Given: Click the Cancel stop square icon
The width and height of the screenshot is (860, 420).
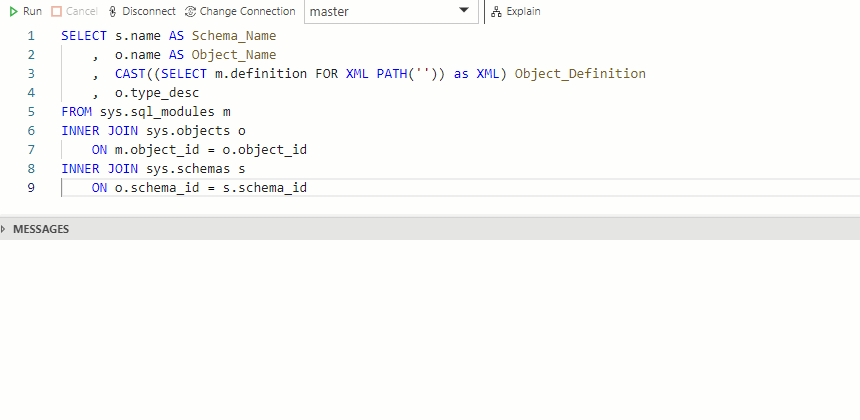Looking at the screenshot, I should click(56, 12).
